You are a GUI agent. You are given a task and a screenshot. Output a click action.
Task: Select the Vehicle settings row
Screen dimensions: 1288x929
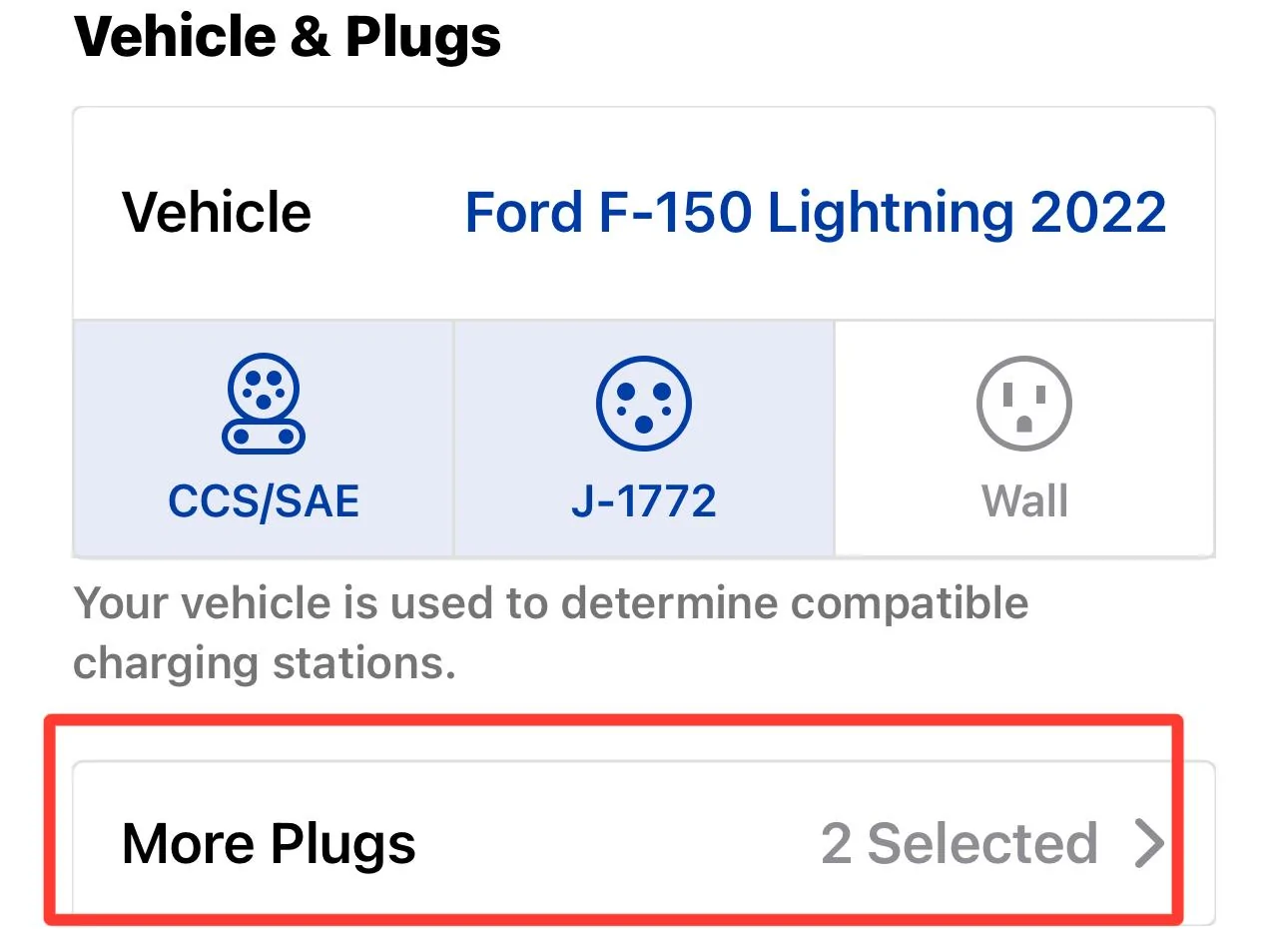click(x=217, y=211)
